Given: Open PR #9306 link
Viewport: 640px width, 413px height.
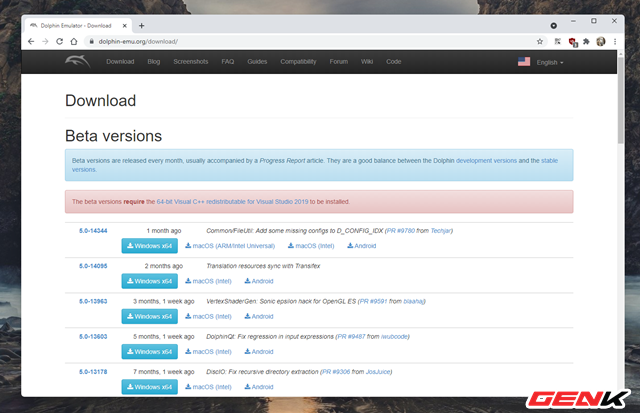Looking at the screenshot, I should 336,372.
